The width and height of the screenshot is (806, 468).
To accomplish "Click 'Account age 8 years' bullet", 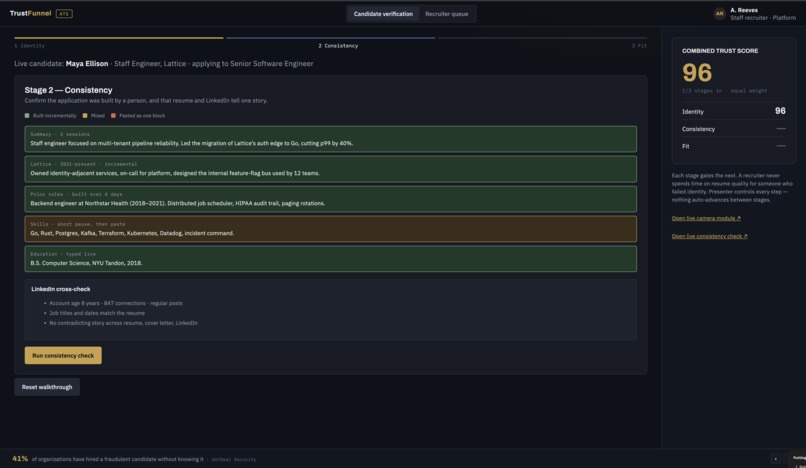I will (x=116, y=303).
